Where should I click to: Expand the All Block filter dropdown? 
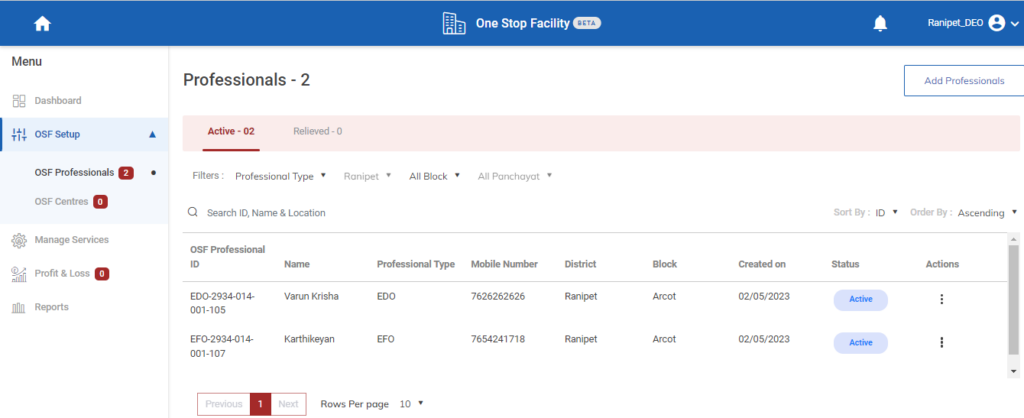434,176
